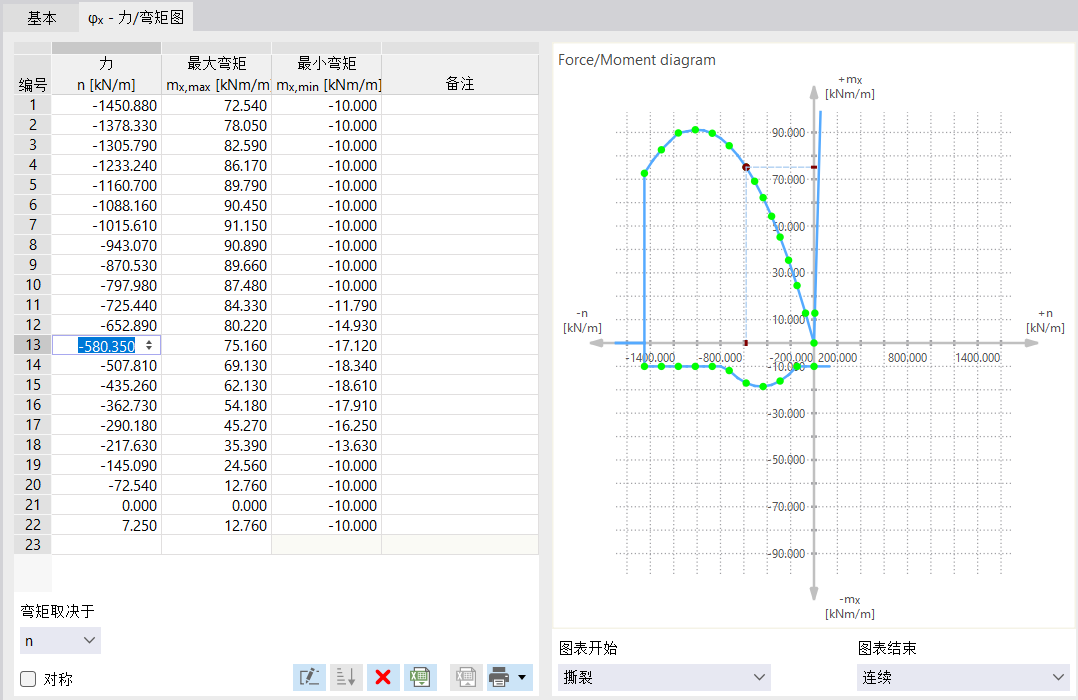The width and height of the screenshot is (1078, 700).
Task: Click the red X delete icon
Action: (383, 677)
